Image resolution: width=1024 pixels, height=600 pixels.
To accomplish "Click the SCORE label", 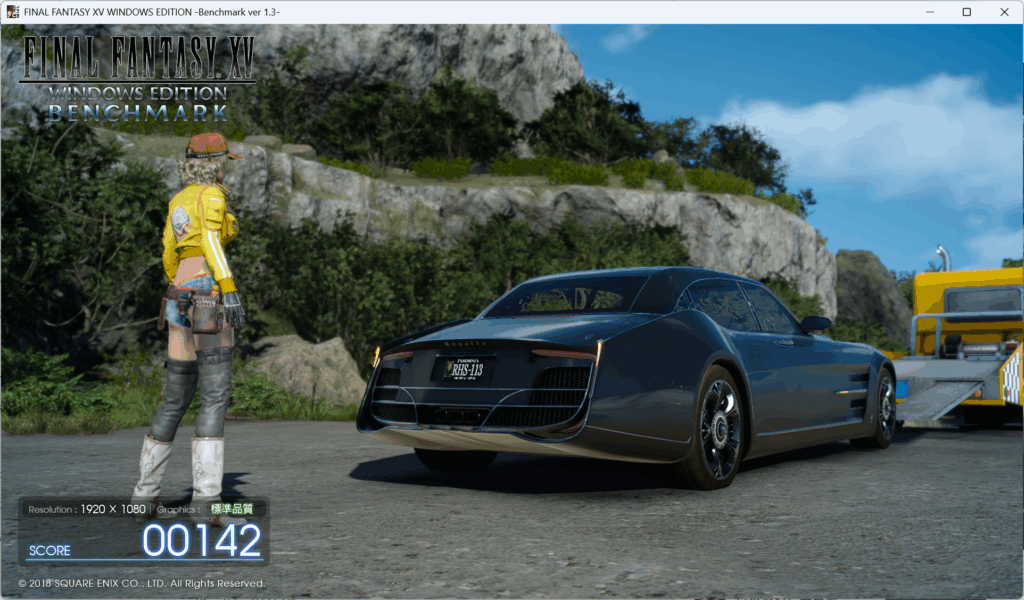I will pos(50,551).
